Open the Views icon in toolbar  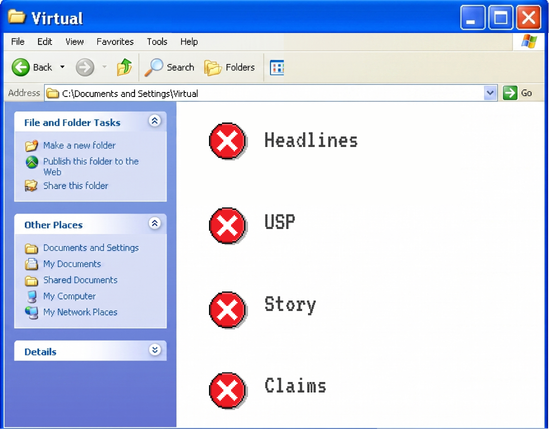[277, 68]
